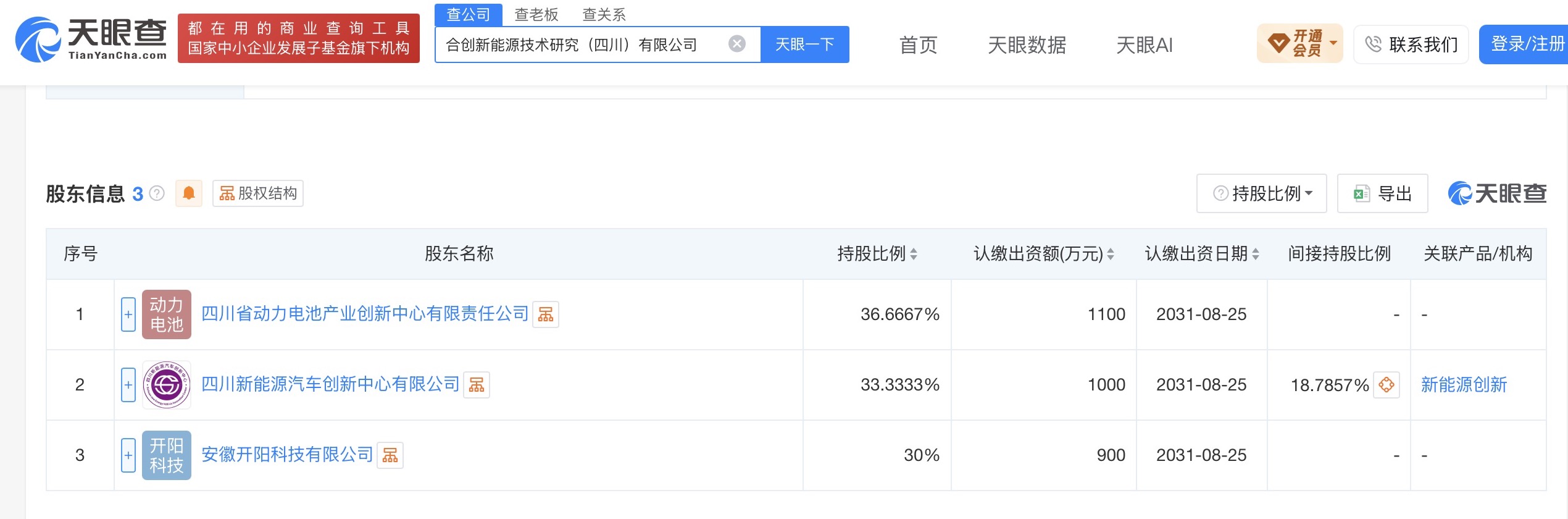Open 四川省动力电池产业创新中心有限责任公司 link
Image resolution: width=1568 pixels, height=519 pixels.
(x=365, y=314)
